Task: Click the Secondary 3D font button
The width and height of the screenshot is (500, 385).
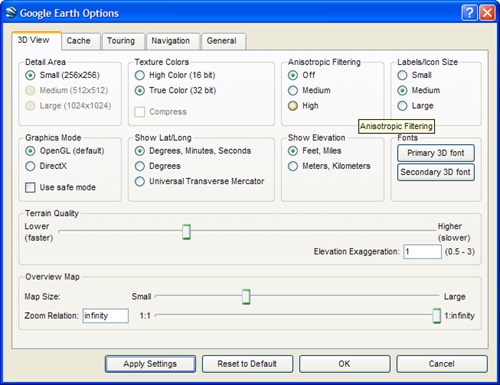Action: click(436, 172)
